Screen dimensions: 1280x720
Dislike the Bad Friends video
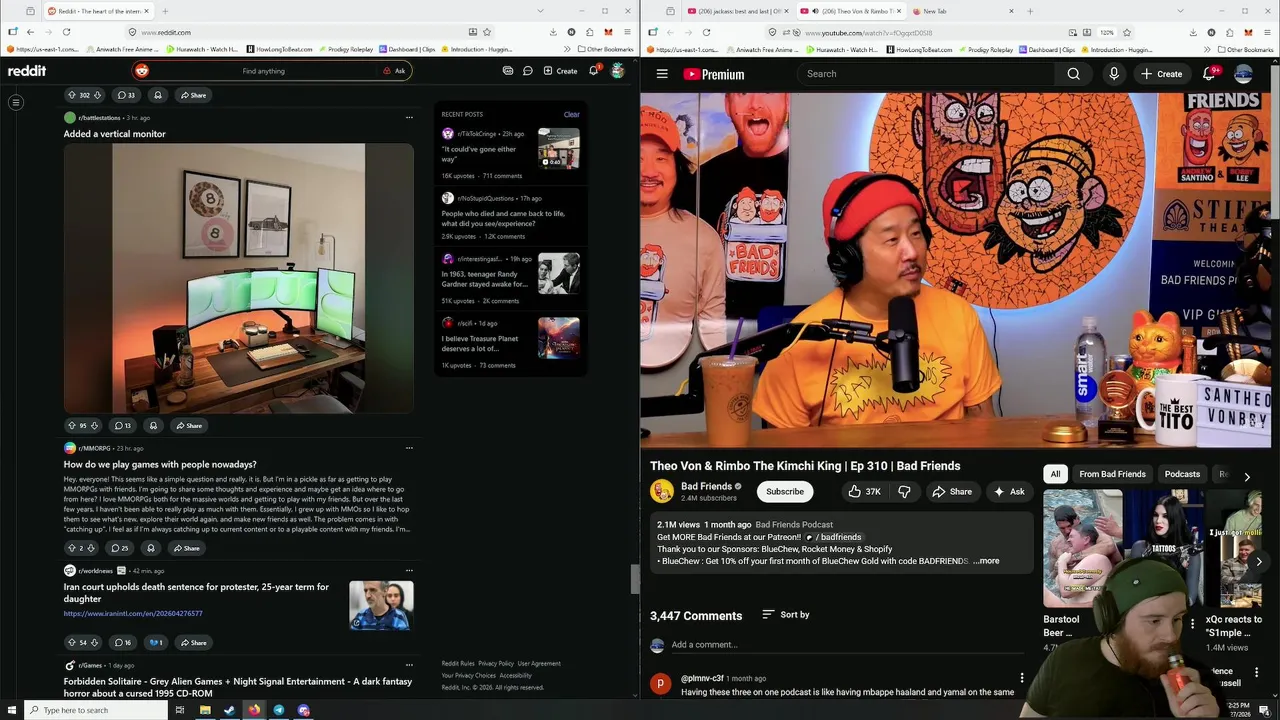904,491
